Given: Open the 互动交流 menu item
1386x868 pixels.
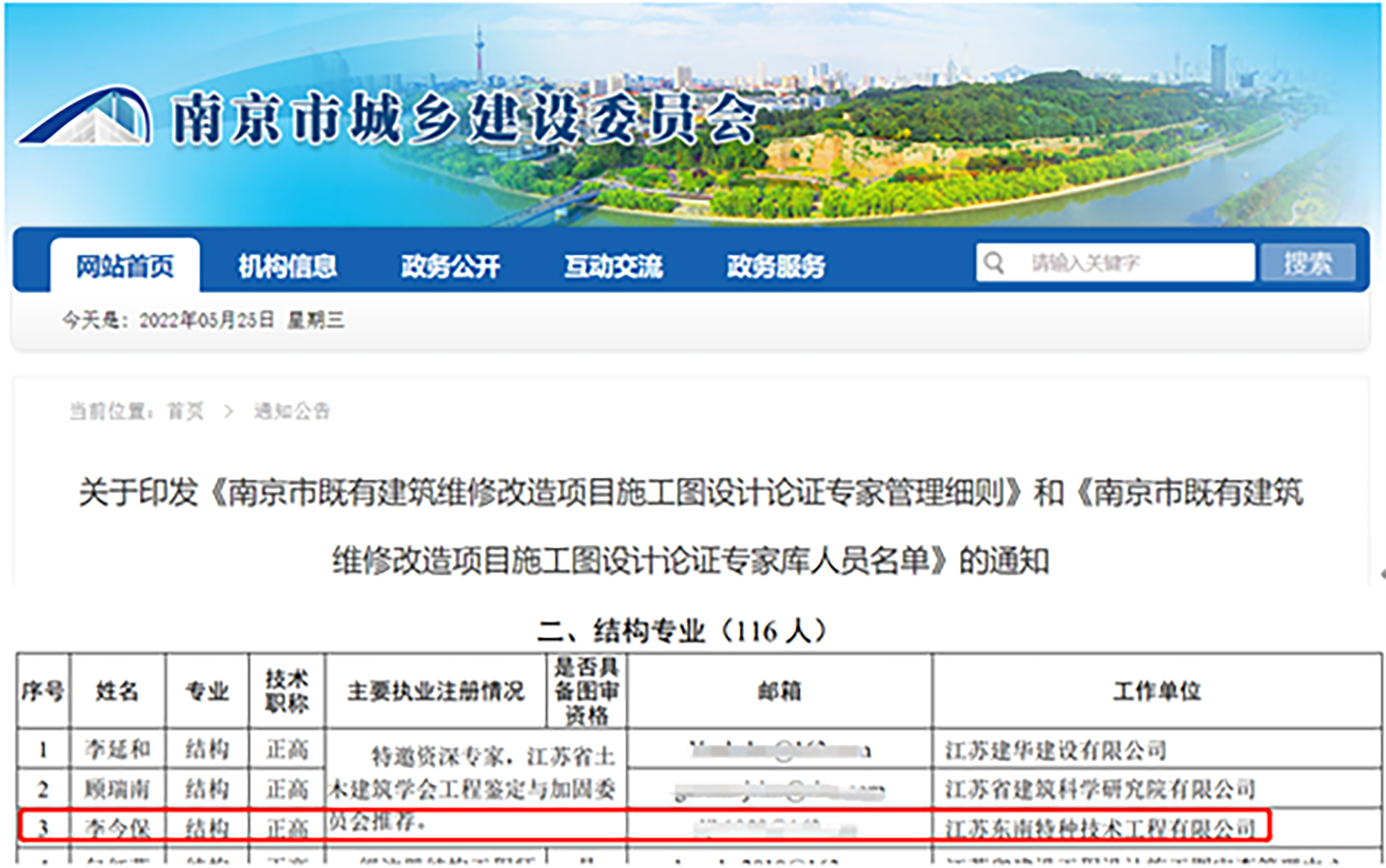Looking at the screenshot, I should click(613, 266).
